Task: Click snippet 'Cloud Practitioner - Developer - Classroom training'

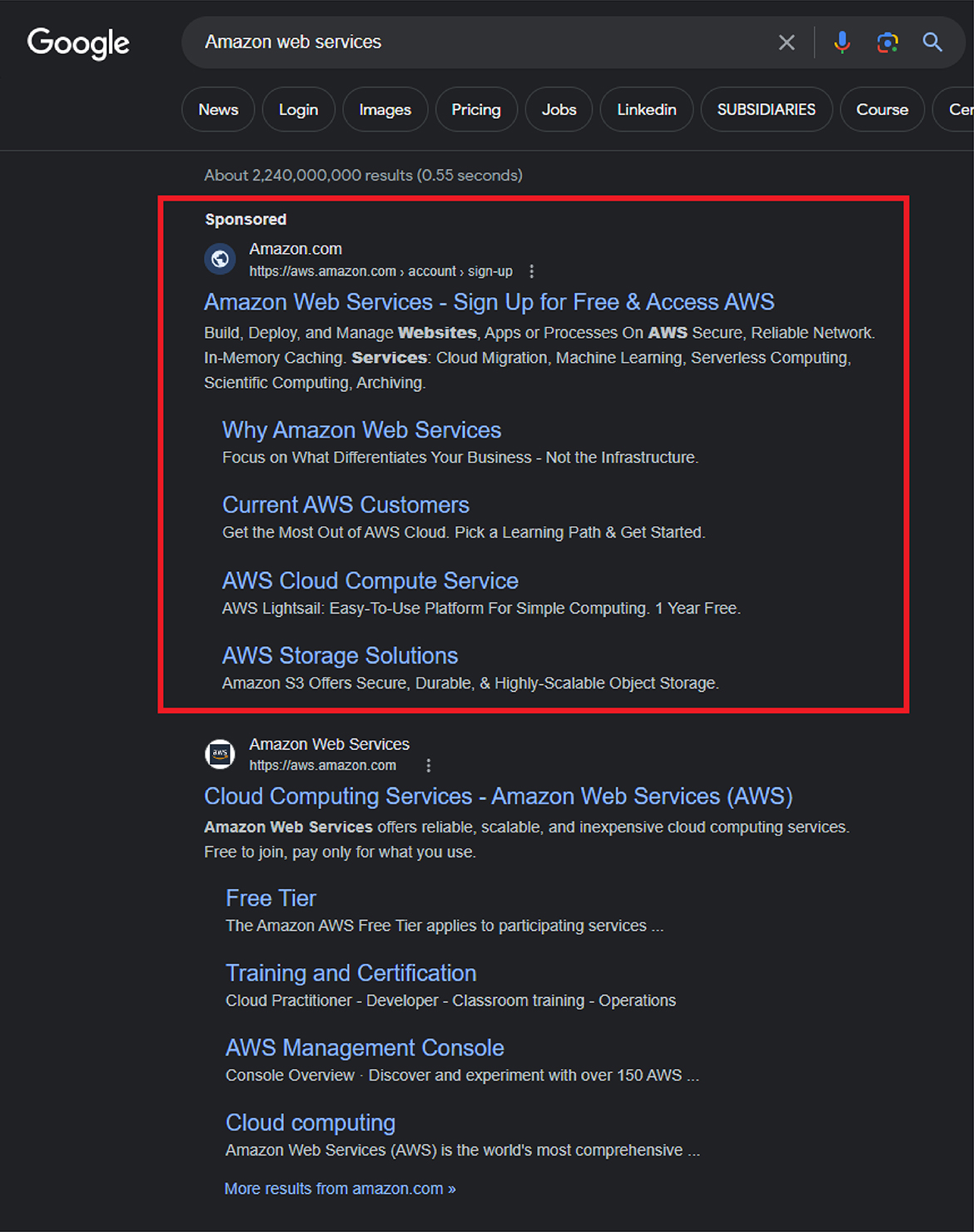Action: tap(450, 1001)
